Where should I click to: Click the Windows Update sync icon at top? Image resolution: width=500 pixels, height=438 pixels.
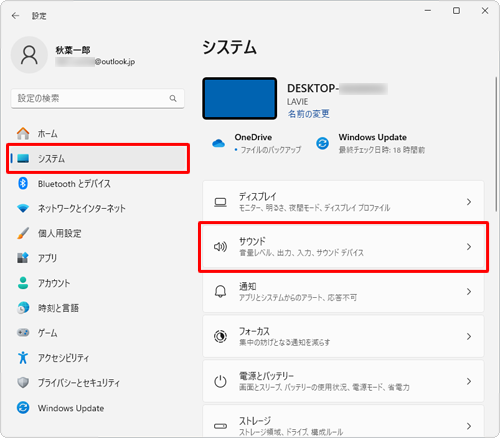(x=322, y=143)
